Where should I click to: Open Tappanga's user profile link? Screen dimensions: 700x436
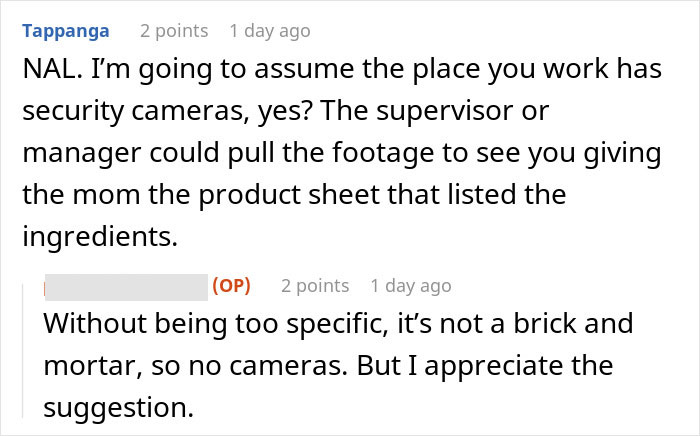(x=68, y=30)
